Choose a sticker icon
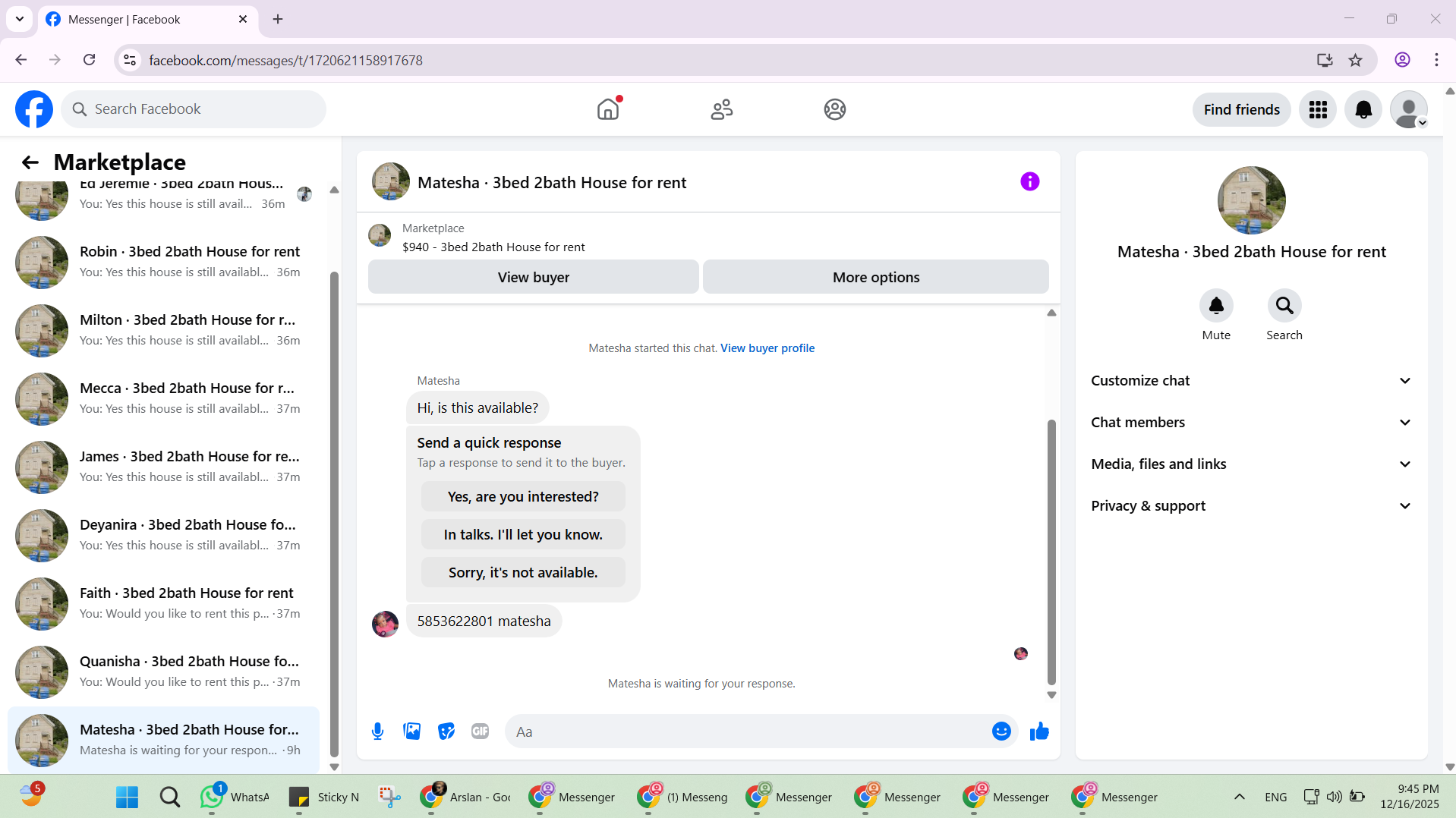1456x818 pixels. pos(446,731)
